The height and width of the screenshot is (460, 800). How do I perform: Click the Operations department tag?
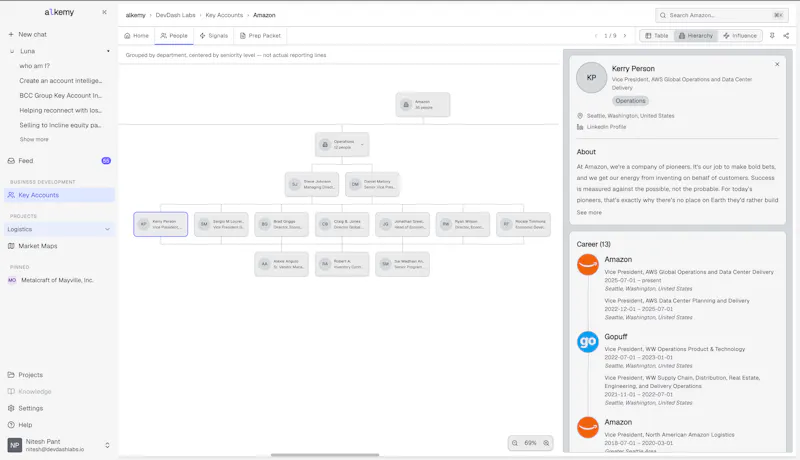pyautogui.click(x=630, y=101)
